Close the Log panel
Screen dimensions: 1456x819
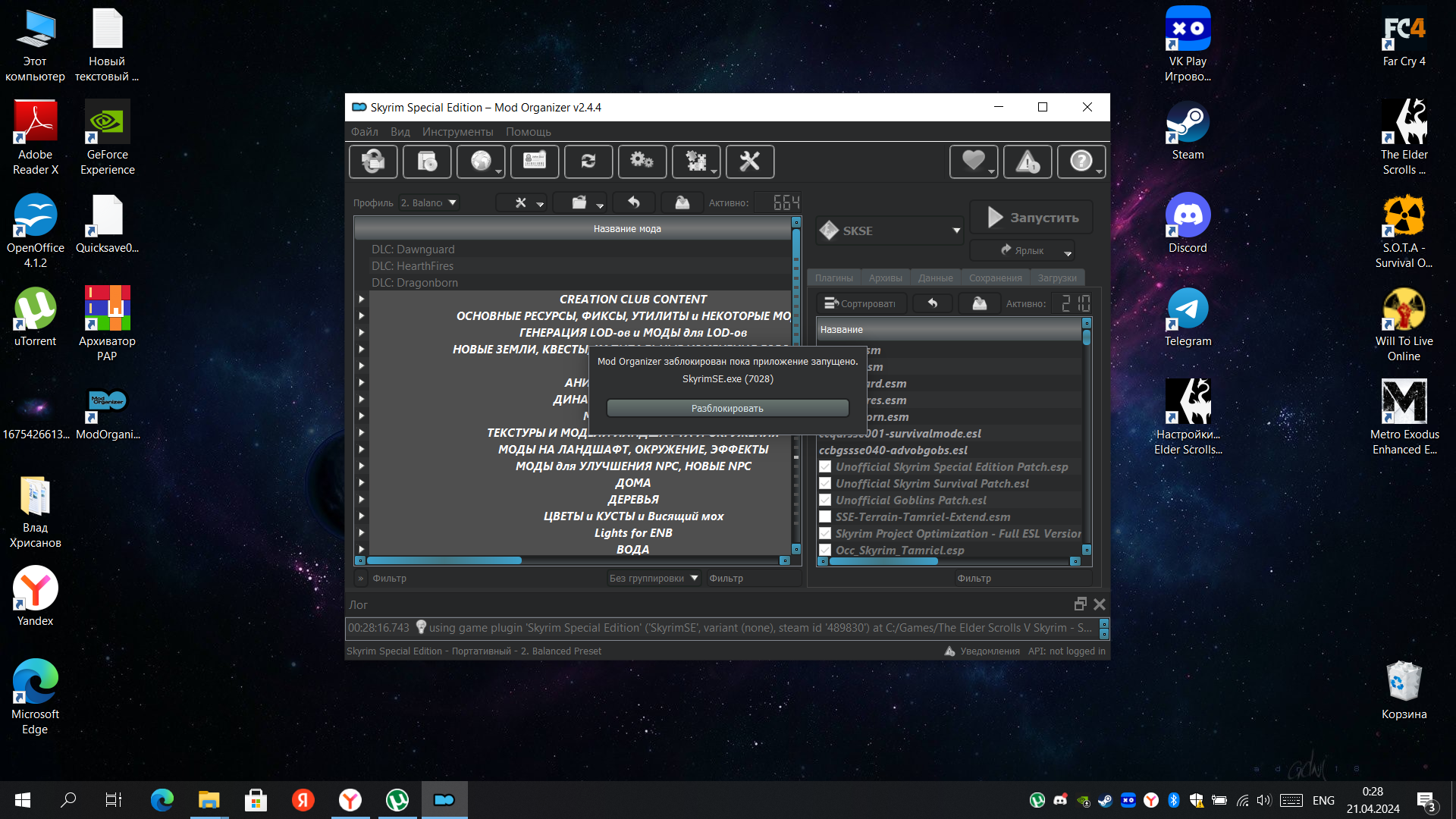tap(1100, 604)
